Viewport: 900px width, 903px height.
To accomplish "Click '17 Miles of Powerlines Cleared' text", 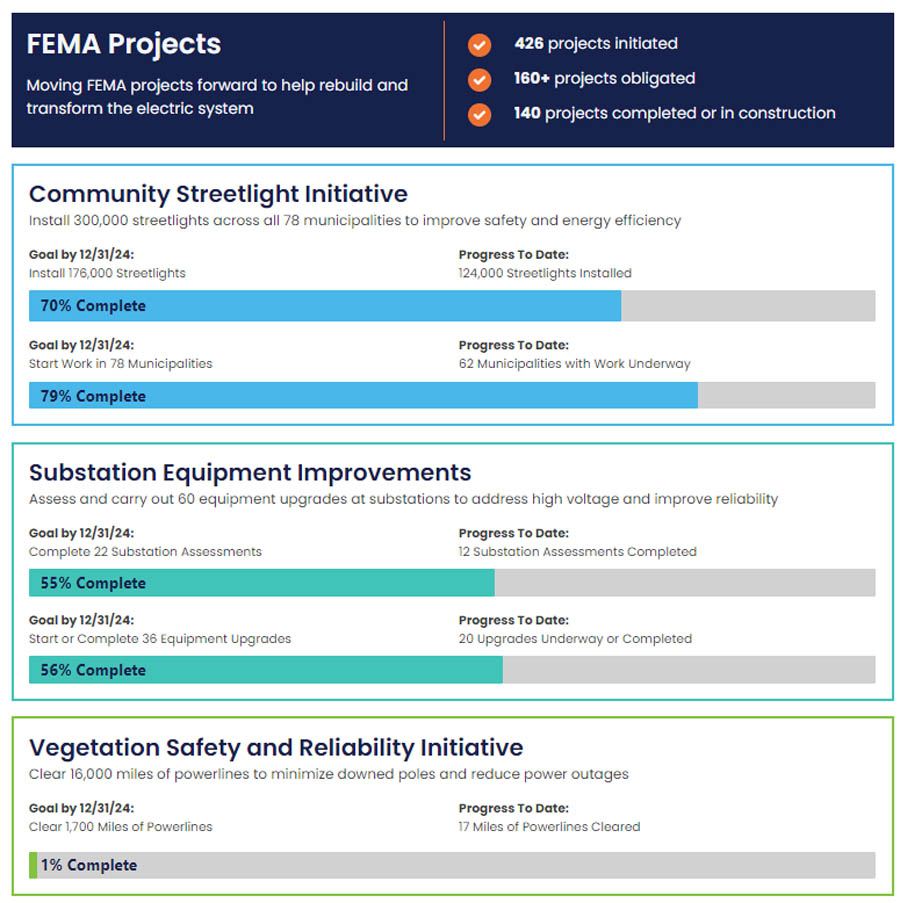I will pos(549,827).
